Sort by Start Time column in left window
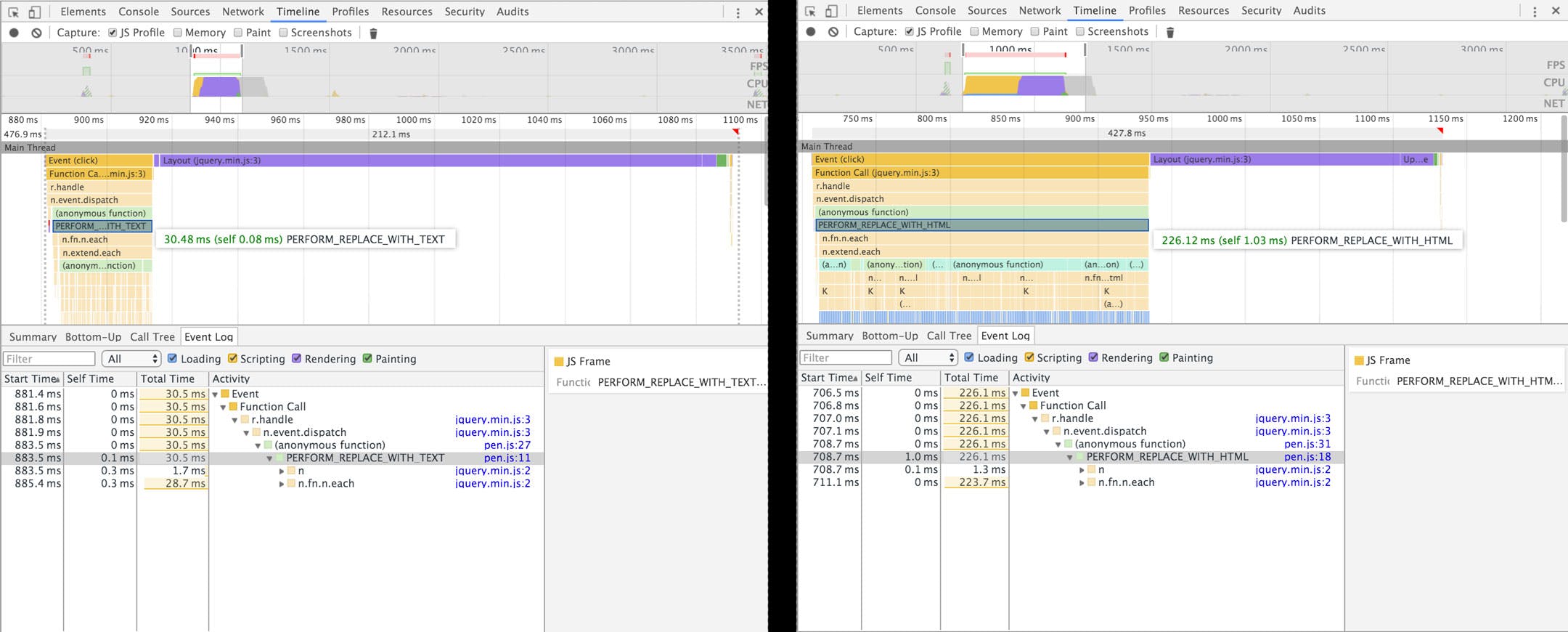Viewport: 1568px width, 632px height. tap(32, 379)
